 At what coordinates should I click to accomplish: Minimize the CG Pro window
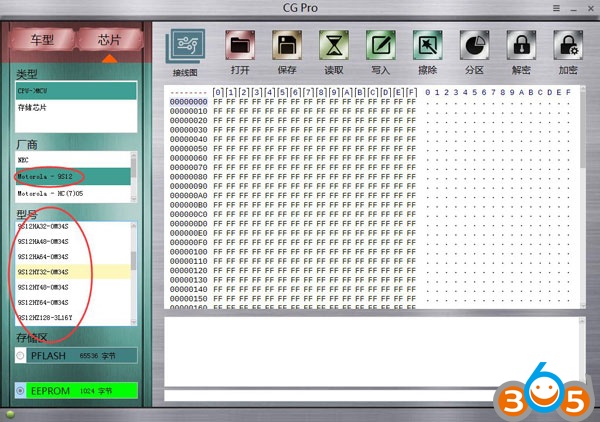[574, 8]
